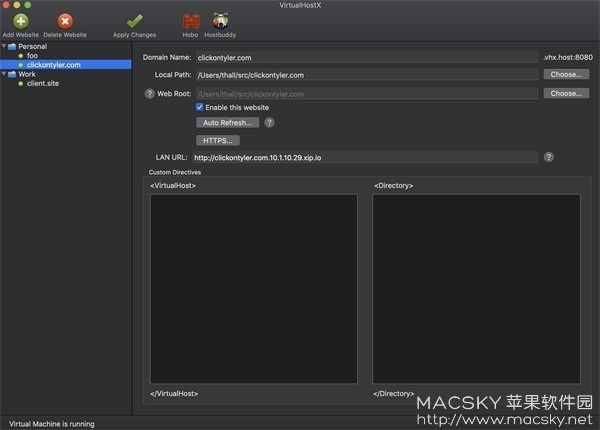Click the Delete Website red X icon
Screen dimensions: 600x430
pyautogui.click(x=65, y=21)
